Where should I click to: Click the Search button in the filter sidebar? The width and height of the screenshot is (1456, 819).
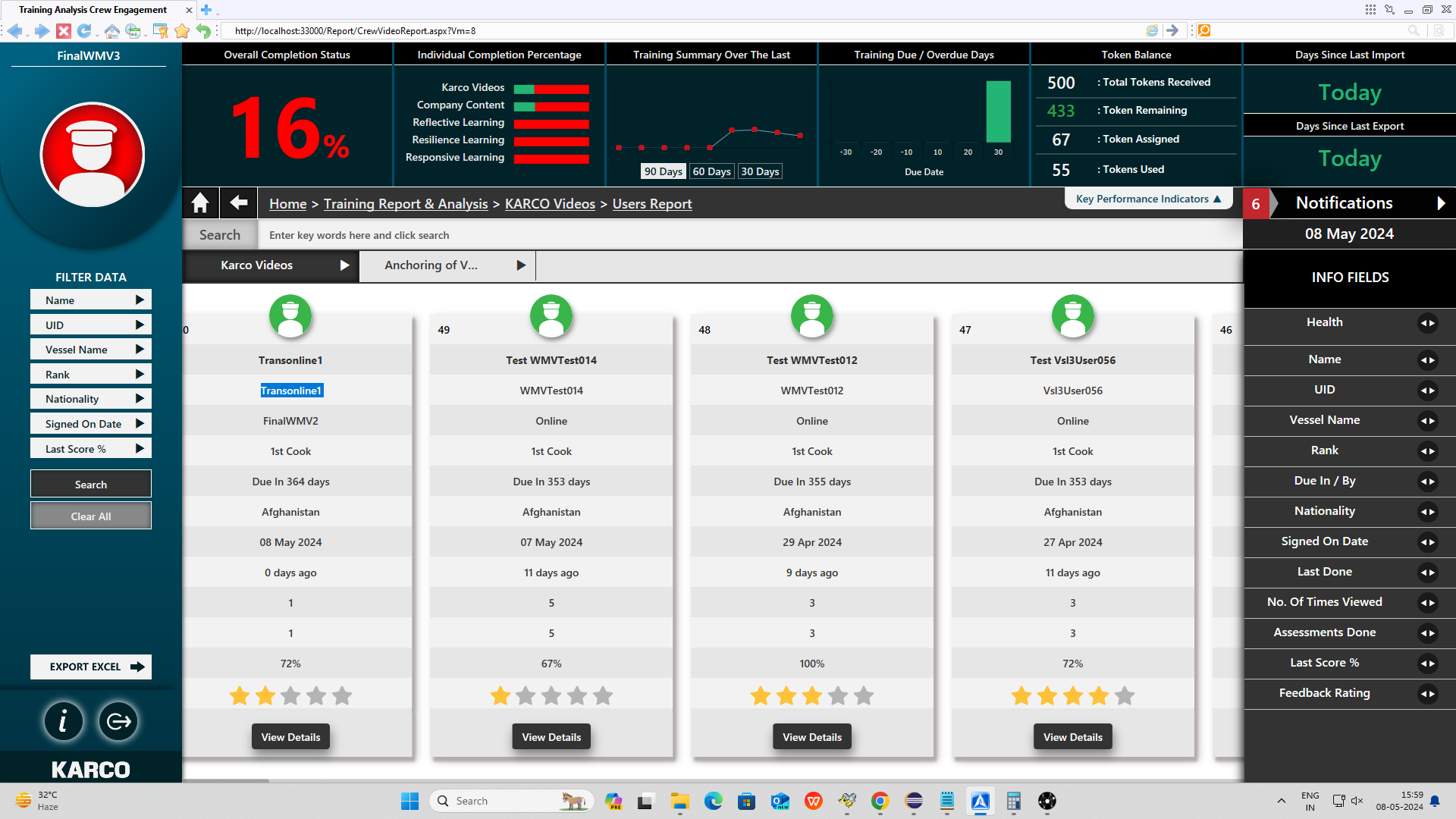[x=91, y=484]
